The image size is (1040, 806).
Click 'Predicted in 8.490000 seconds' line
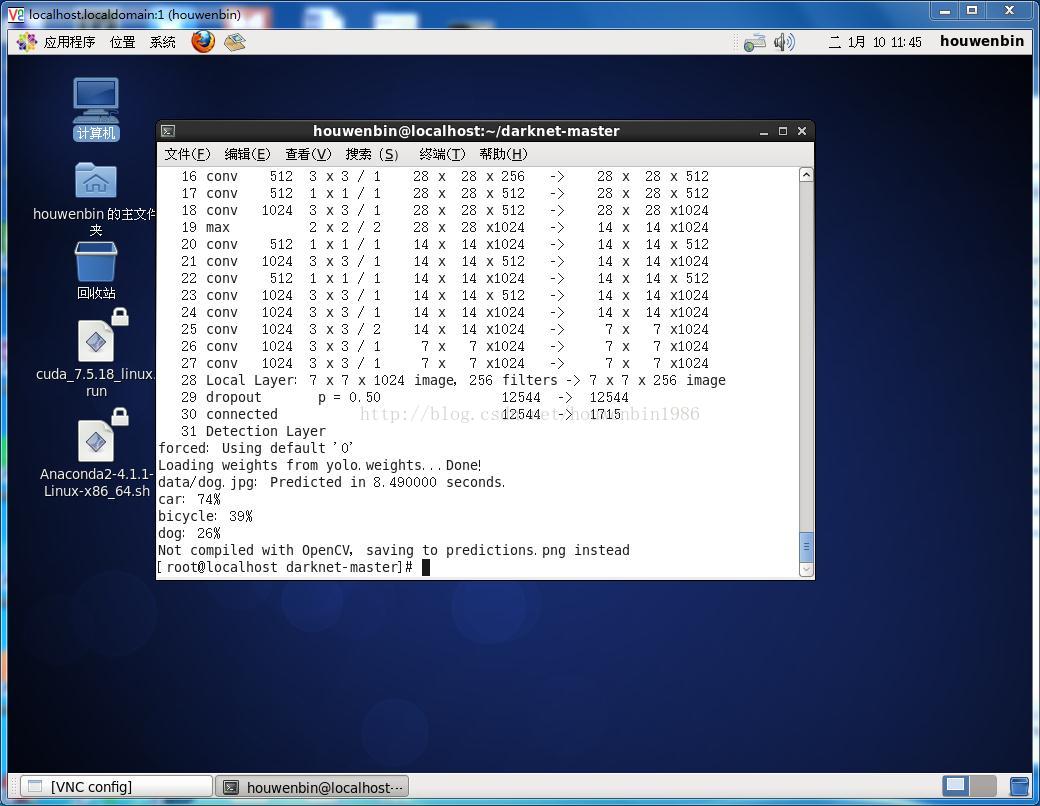[332, 482]
